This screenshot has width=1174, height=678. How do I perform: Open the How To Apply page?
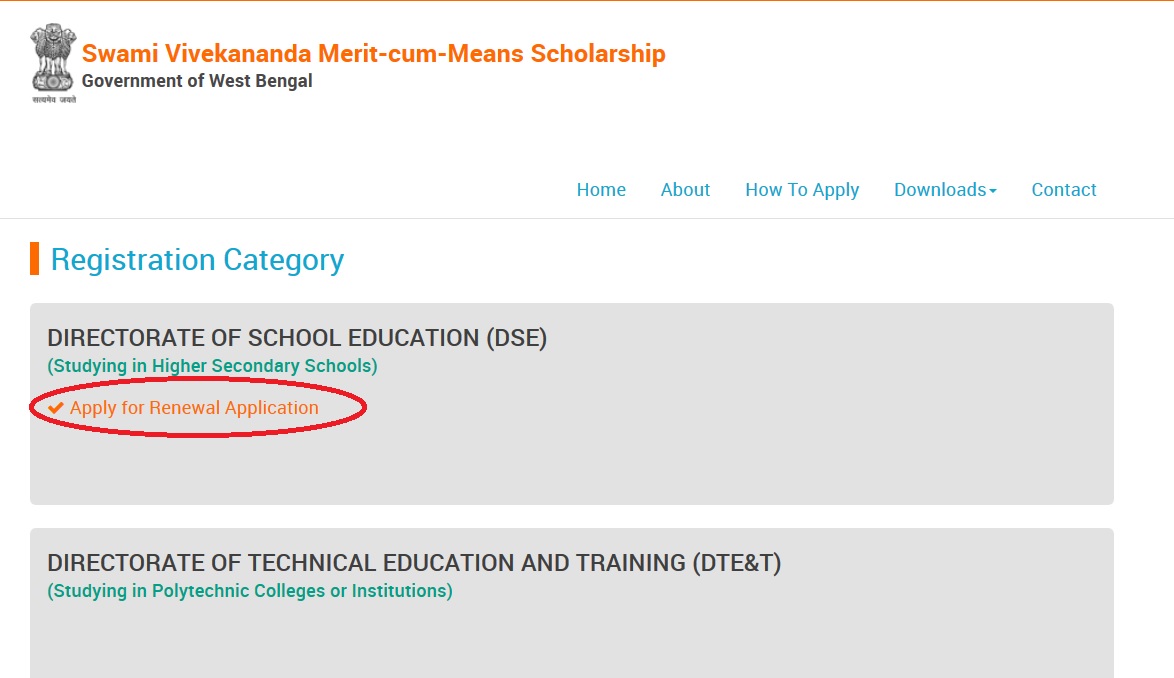pyautogui.click(x=802, y=190)
